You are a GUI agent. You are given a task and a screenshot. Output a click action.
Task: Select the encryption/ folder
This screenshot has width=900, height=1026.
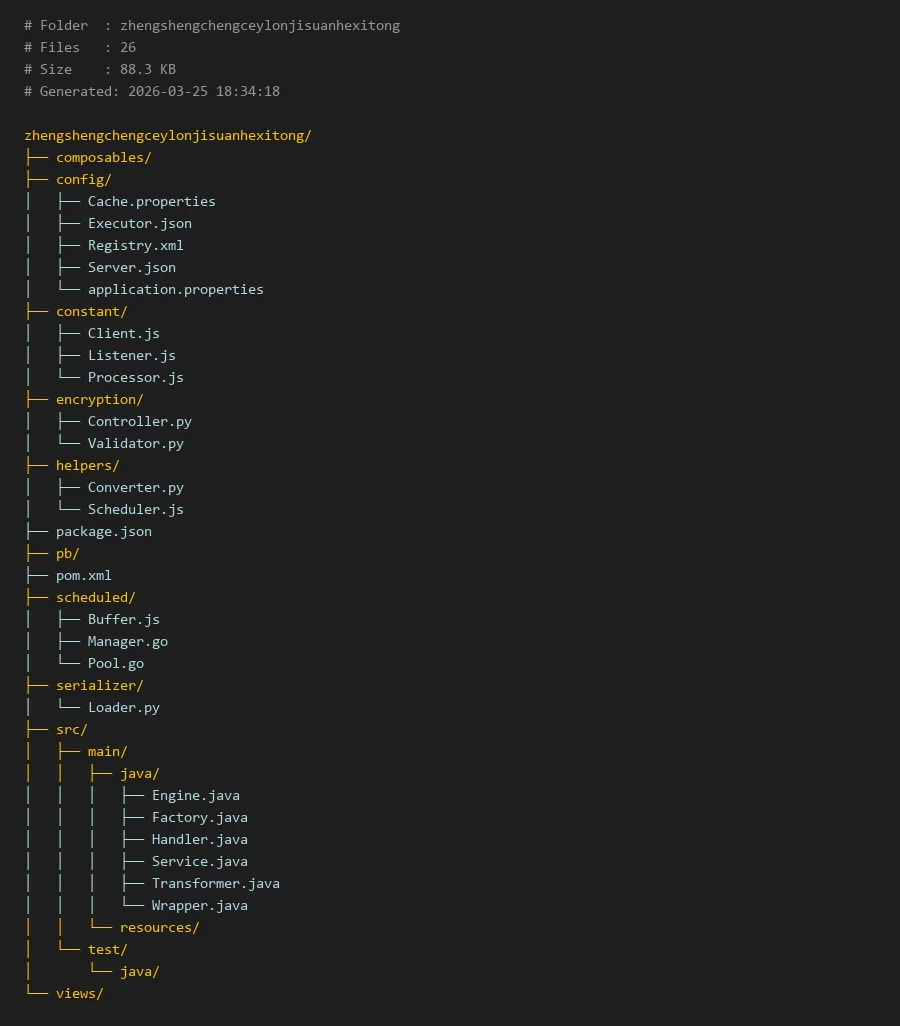tap(100, 399)
